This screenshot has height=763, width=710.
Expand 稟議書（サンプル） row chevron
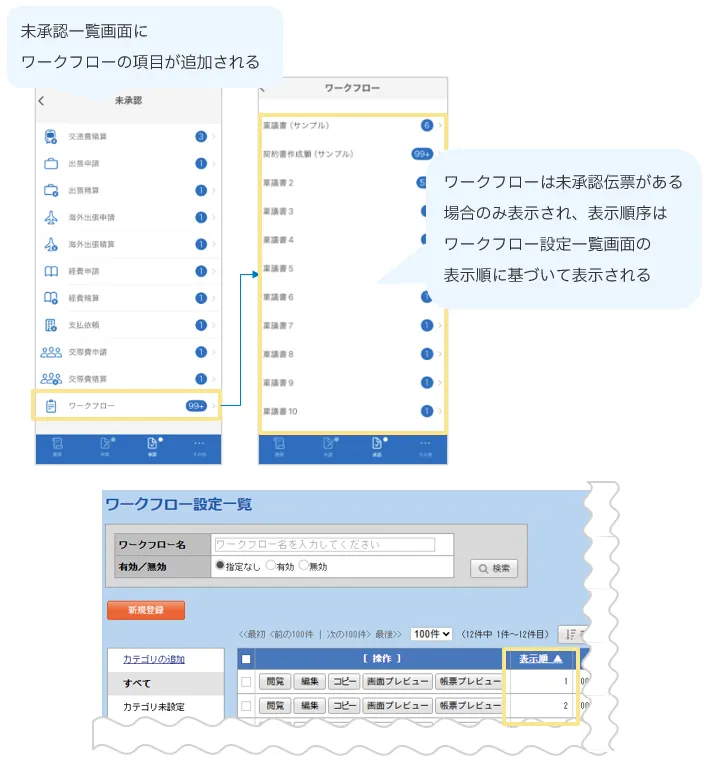pyautogui.click(x=441, y=126)
